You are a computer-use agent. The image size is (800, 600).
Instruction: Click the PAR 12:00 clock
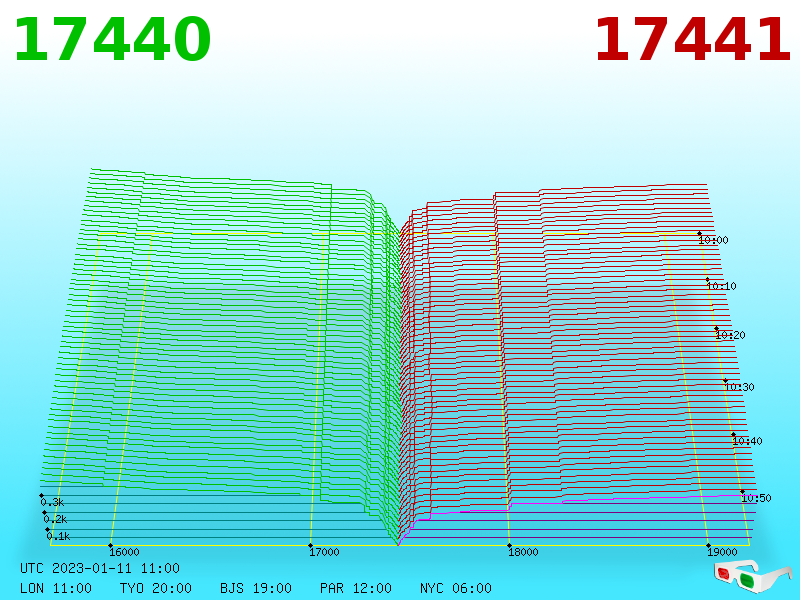point(356,588)
